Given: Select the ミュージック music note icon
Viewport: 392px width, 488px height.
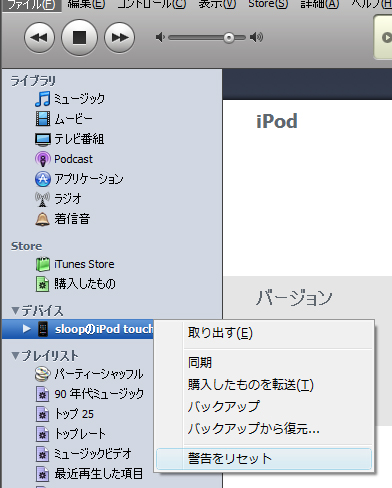Looking at the screenshot, I should point(43,99).
